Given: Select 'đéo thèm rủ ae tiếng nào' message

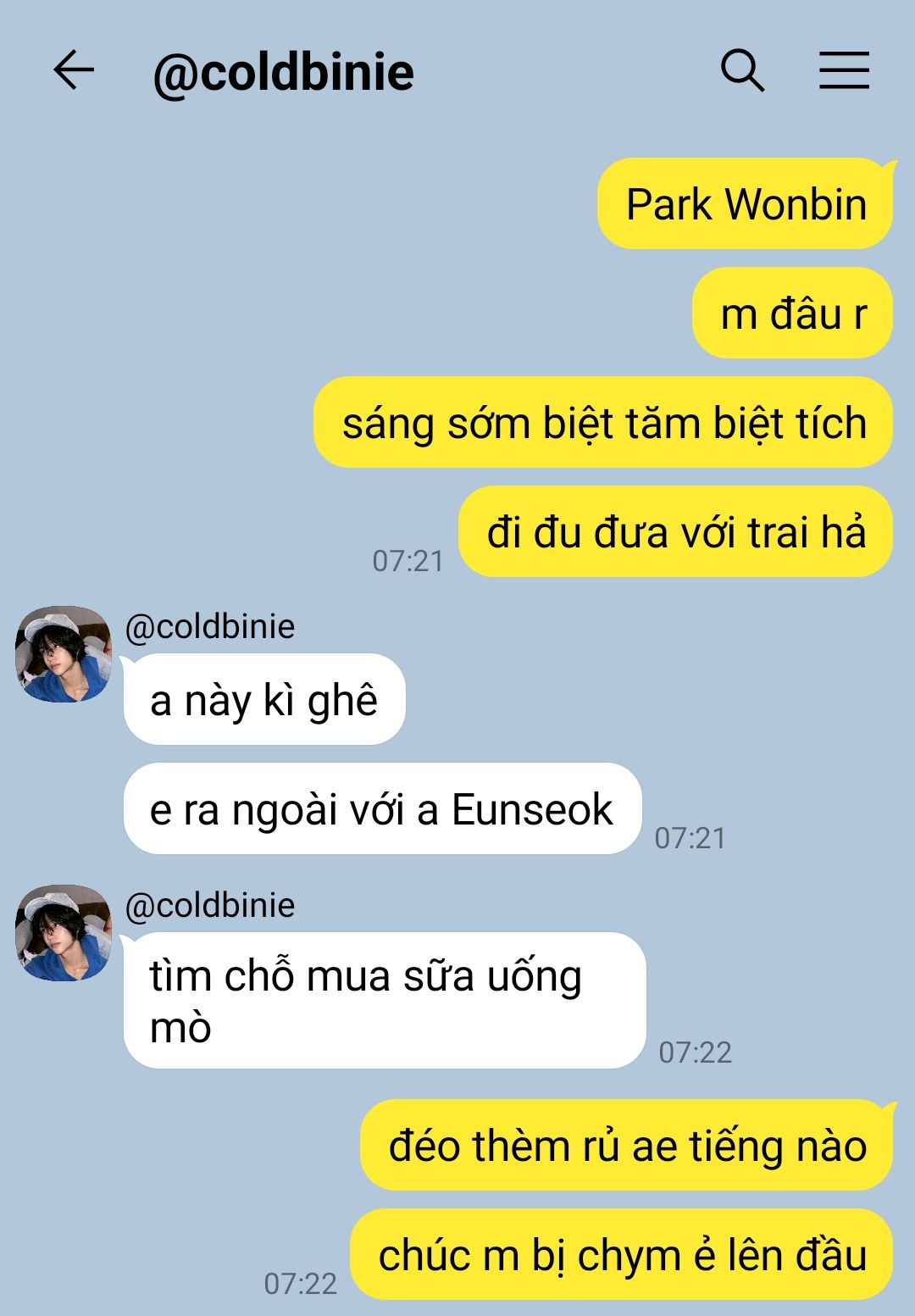Looking at the screenshot, I should point(627,1146).
